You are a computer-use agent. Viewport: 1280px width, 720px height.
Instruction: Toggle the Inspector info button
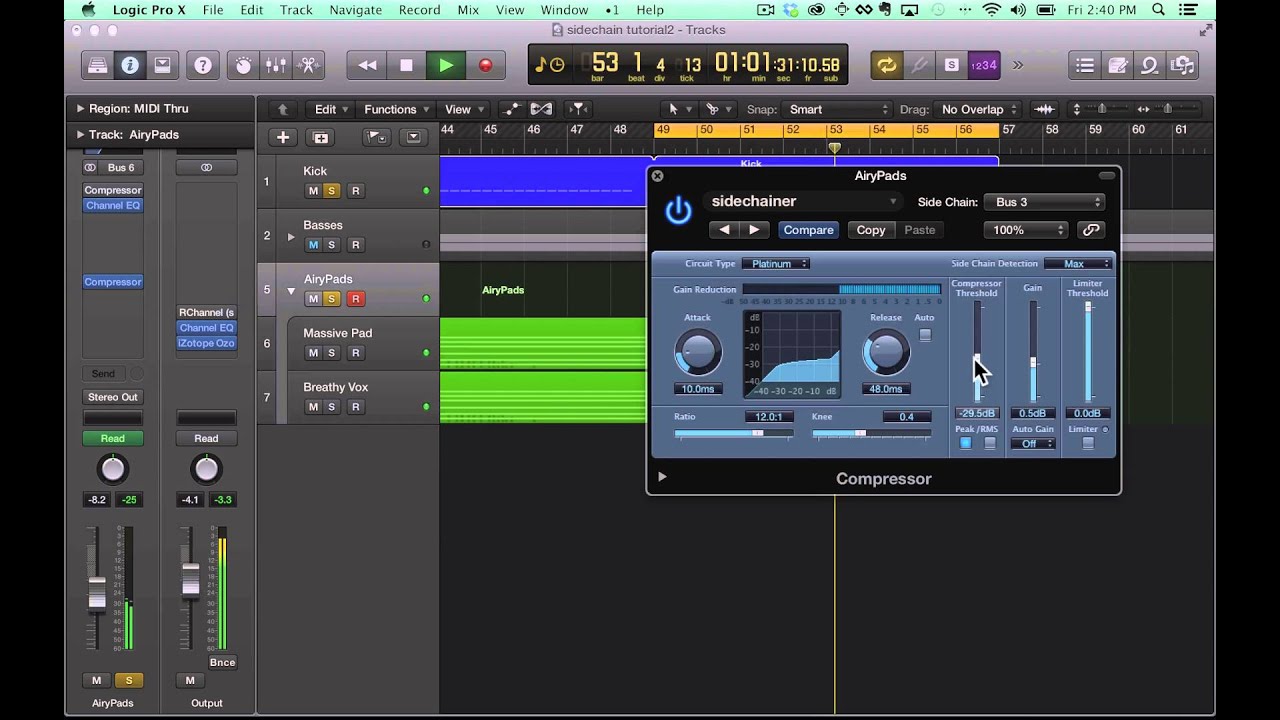coord(129,66)
